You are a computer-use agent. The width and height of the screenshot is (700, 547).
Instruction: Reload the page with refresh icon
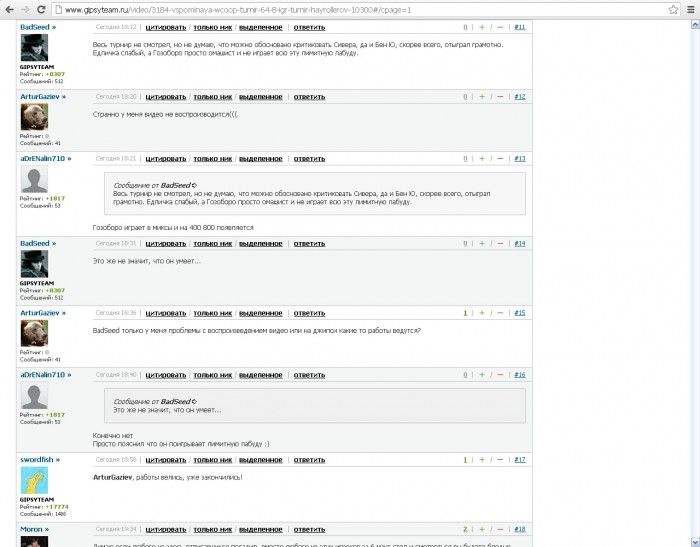[41, 9]
